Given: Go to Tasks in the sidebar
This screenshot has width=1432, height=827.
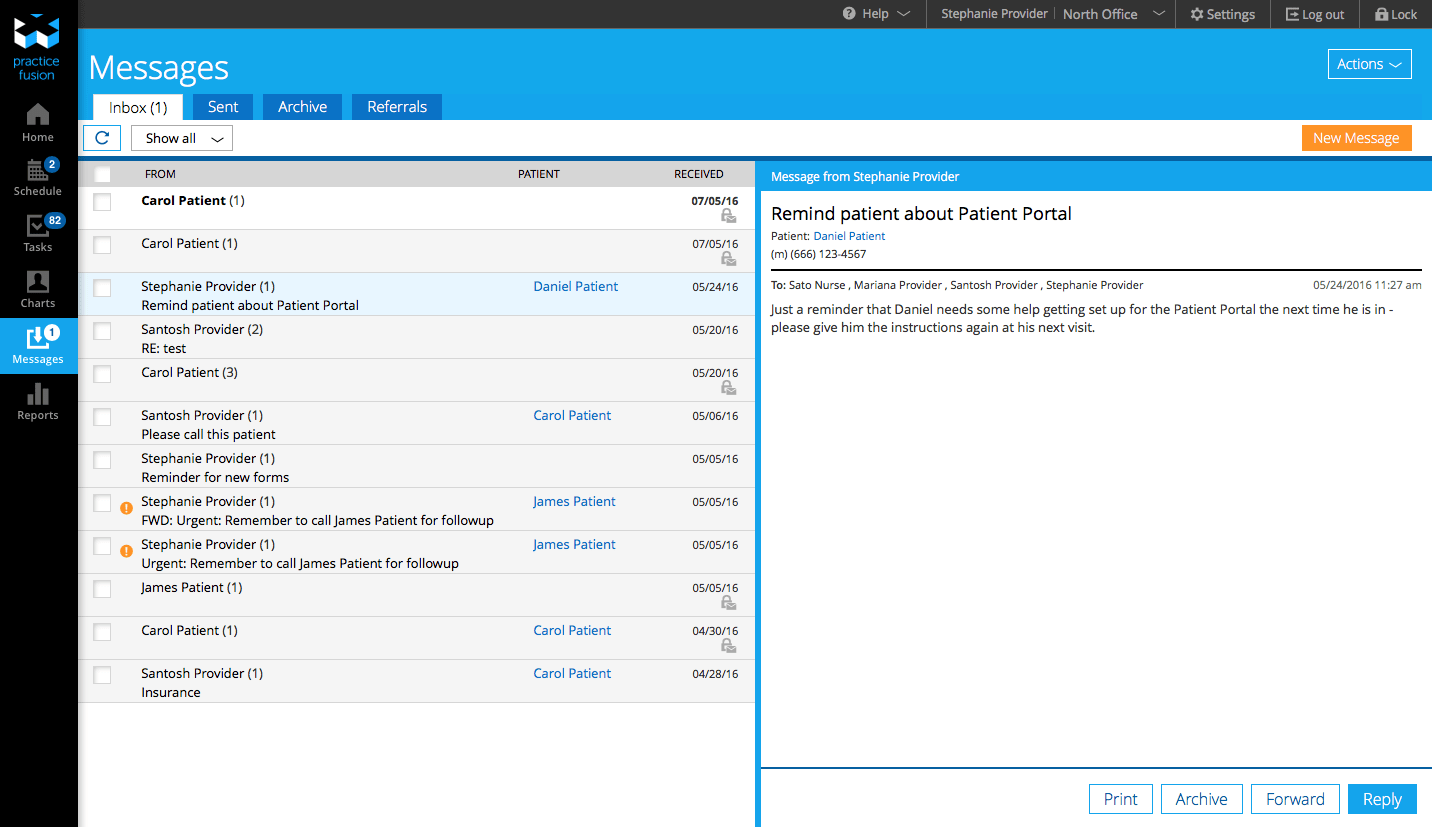Looking at the screenshot, I should [x=38, y=233].
